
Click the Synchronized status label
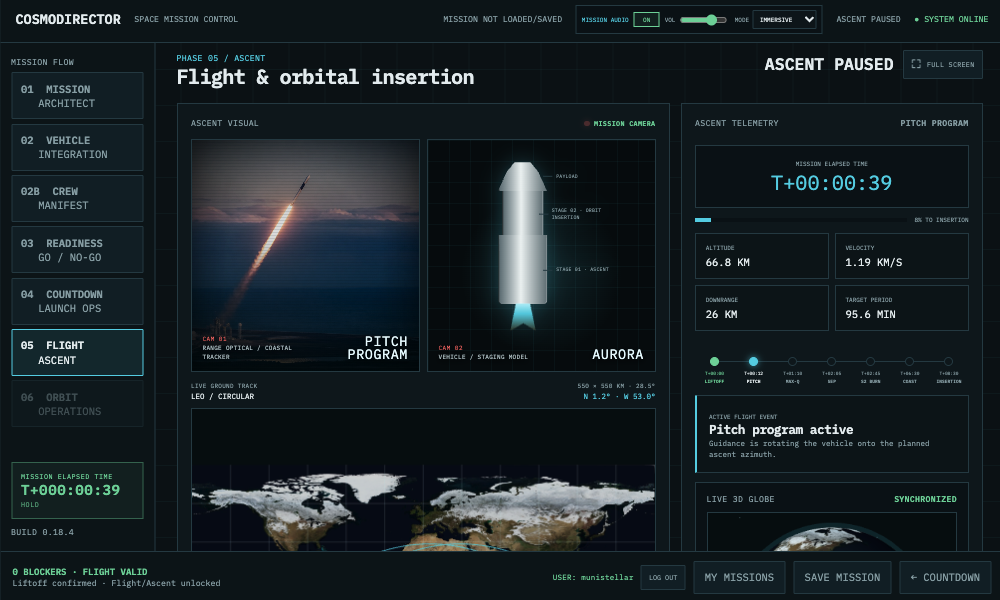pos(925,499)
